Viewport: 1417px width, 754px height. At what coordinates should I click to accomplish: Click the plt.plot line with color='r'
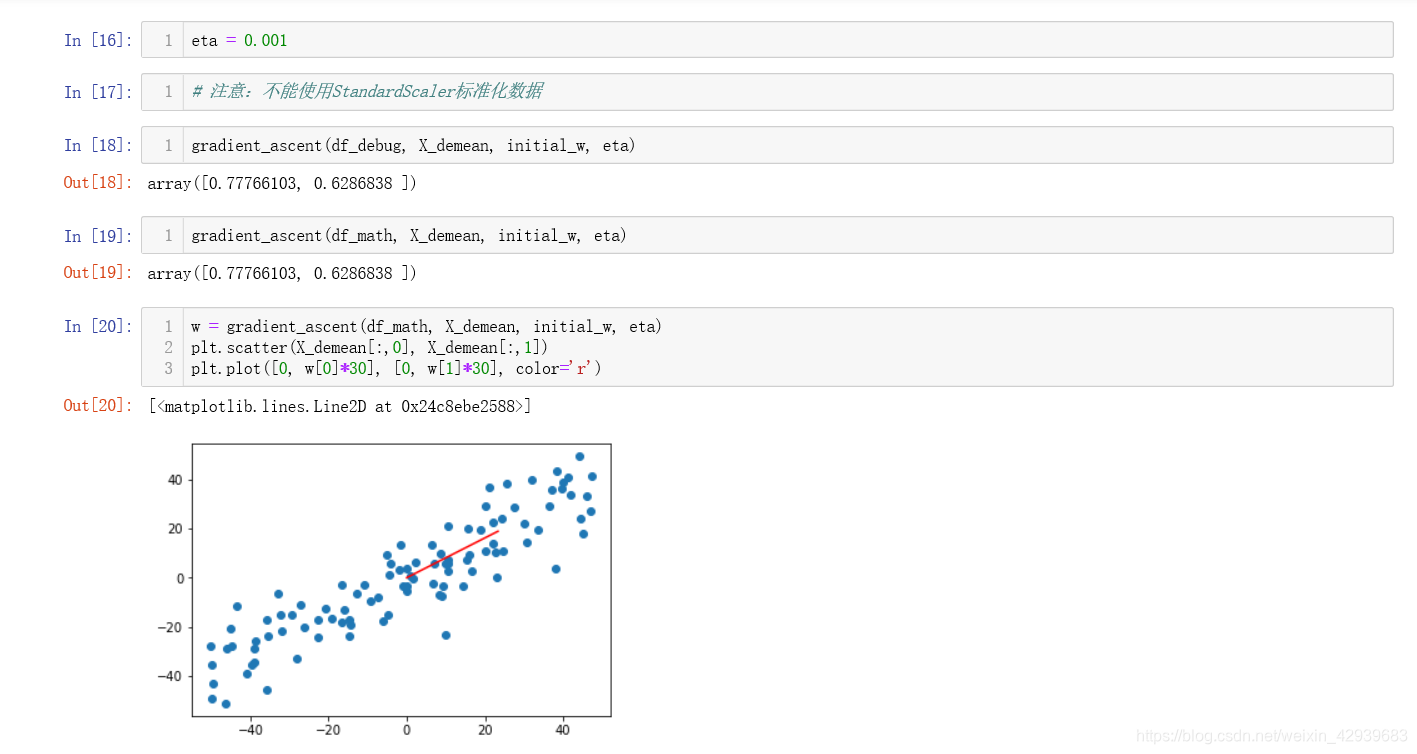[396, 369]
